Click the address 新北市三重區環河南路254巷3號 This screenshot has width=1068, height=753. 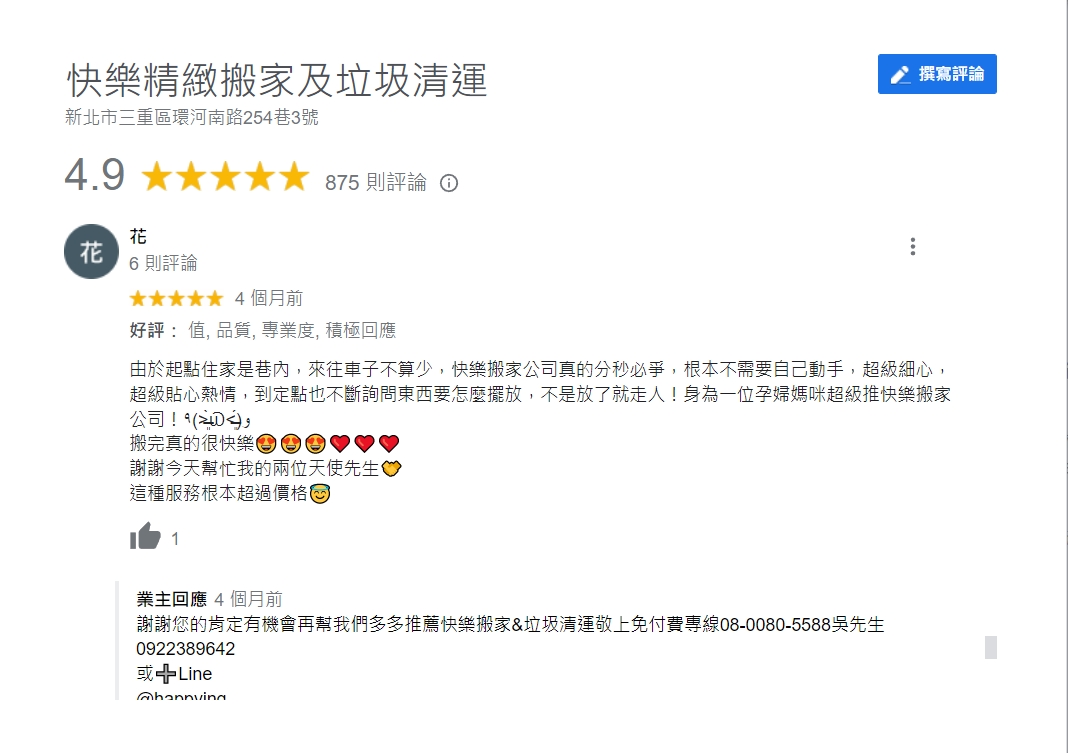[x=192, y=117]
